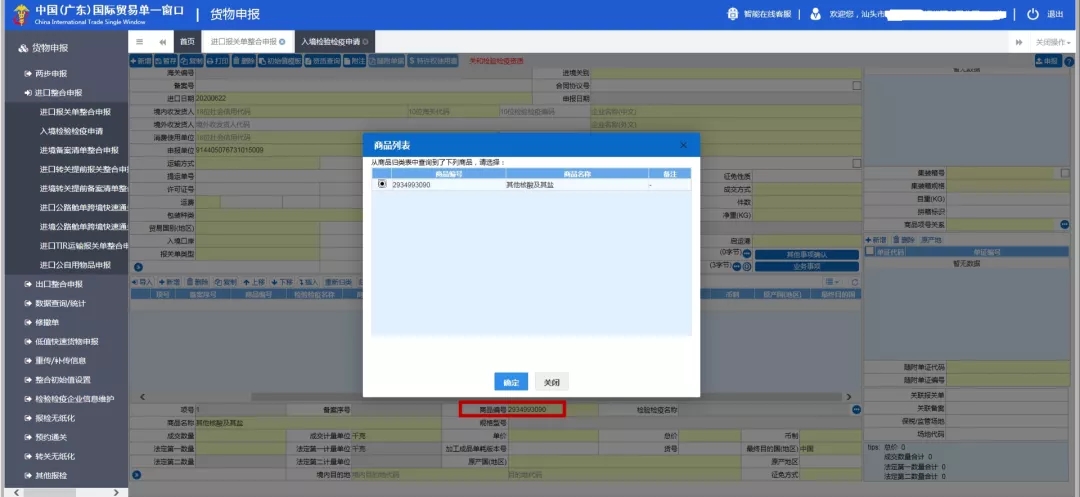The image size is (1080, 497).
Task: Click the 其他事项确认 button
Action: click(807, 255)
